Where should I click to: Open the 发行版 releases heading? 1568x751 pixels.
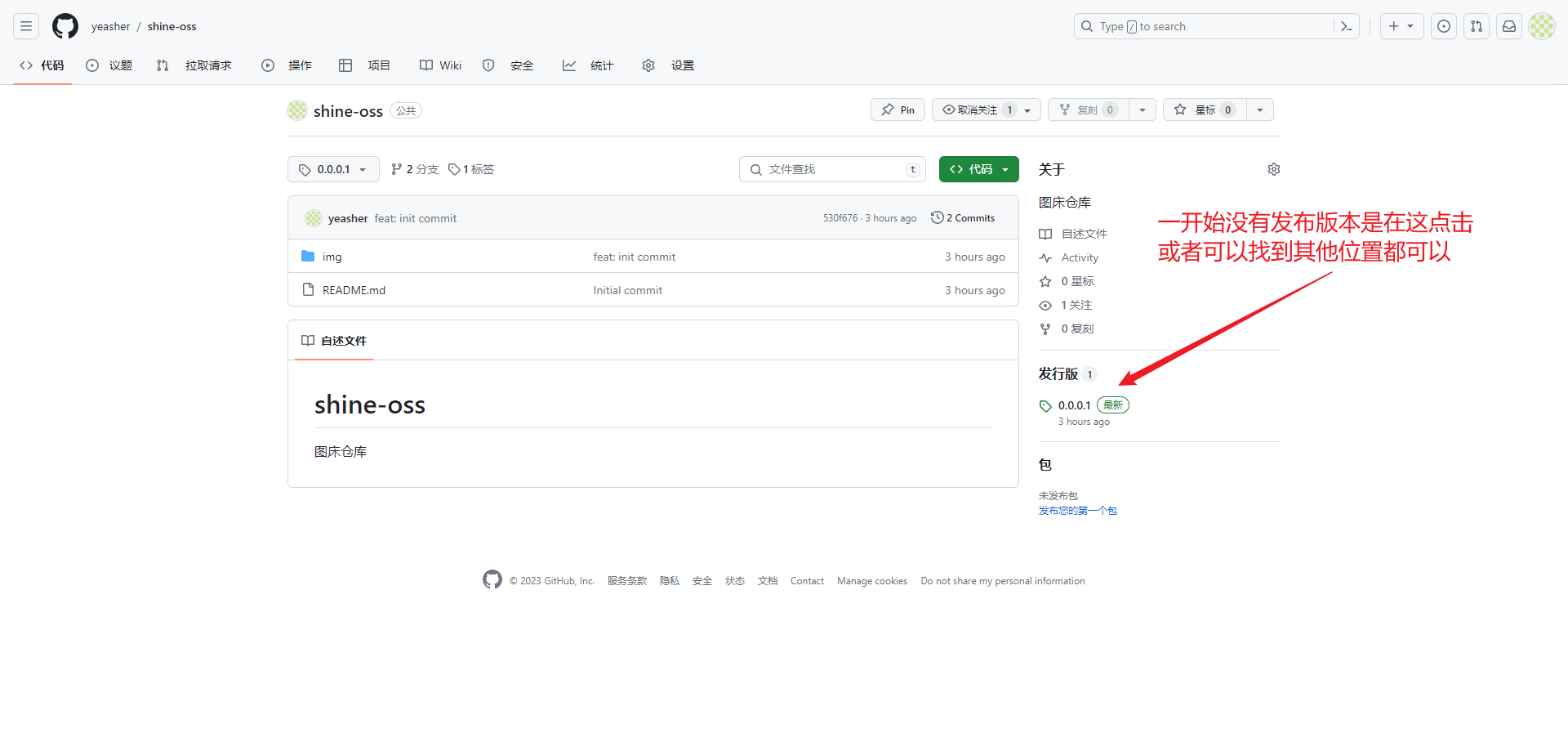[x=1067, y=373]
